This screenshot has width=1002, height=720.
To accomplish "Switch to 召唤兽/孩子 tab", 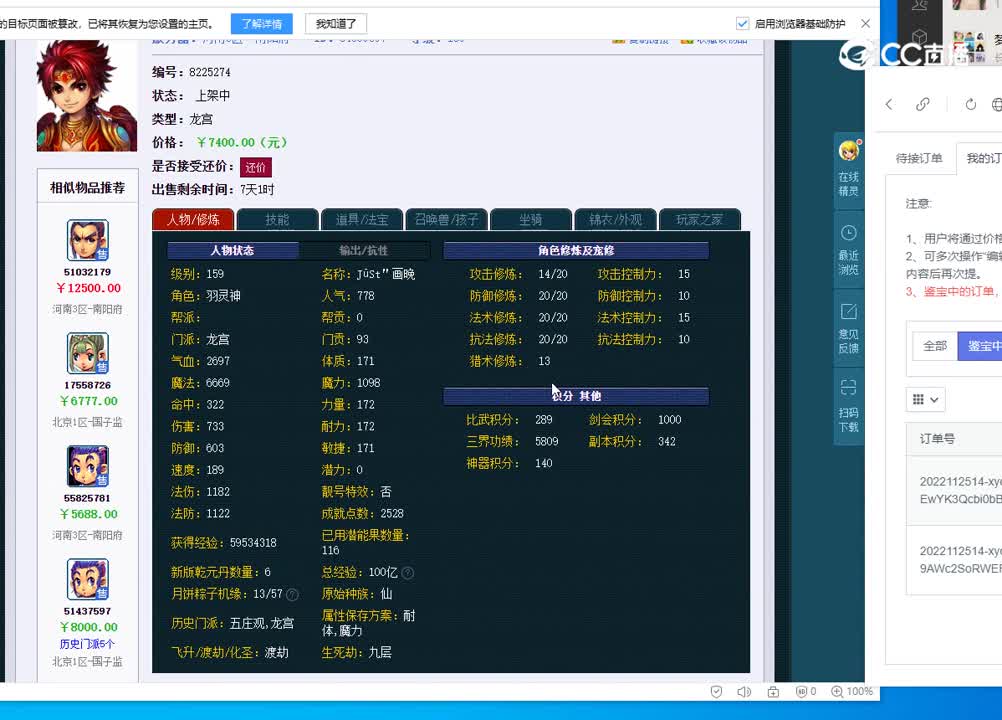I will [446, 219].
